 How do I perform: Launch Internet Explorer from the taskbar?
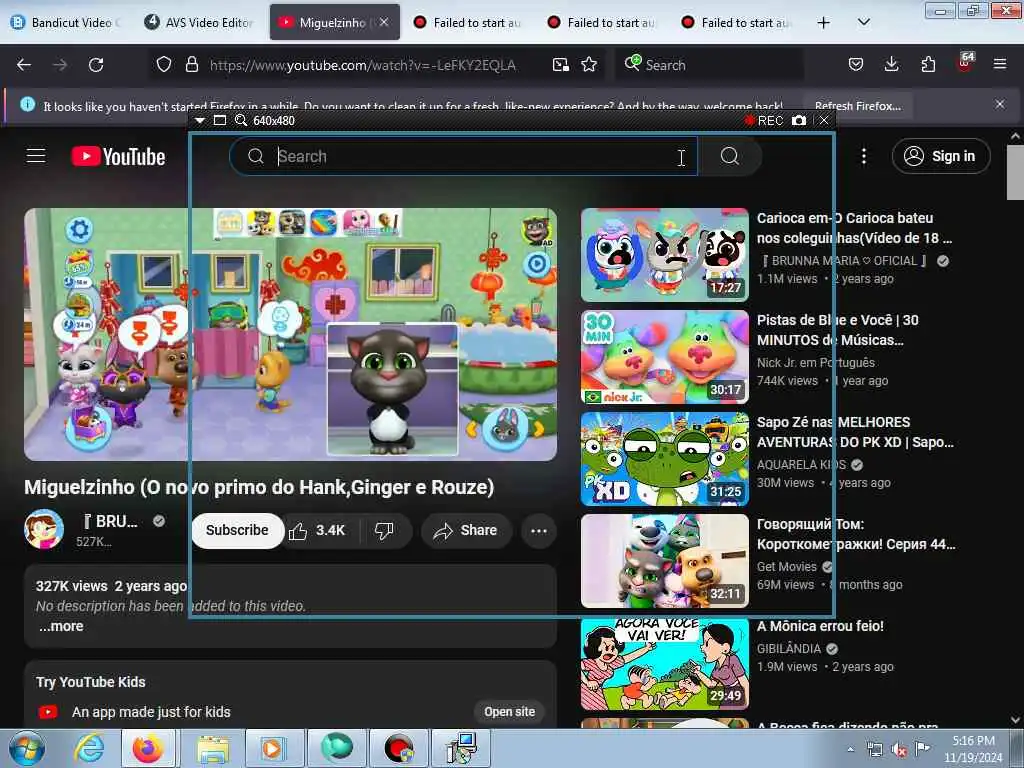coord(89,748)
